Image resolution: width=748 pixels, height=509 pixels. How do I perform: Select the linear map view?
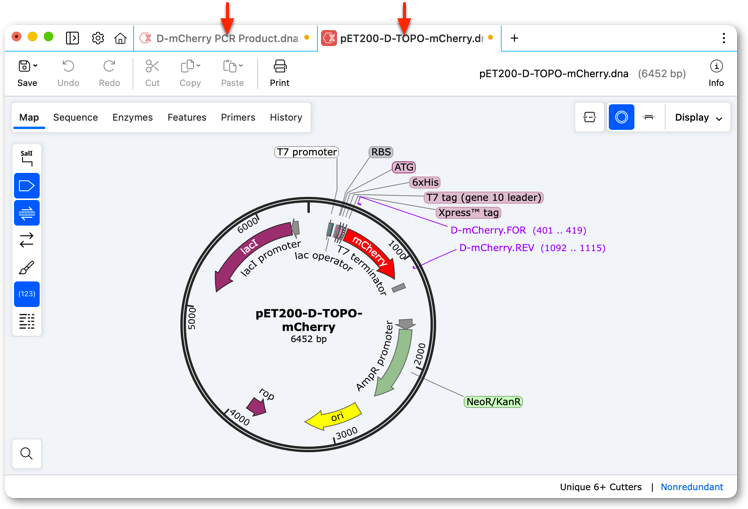[x=648, y=117]
